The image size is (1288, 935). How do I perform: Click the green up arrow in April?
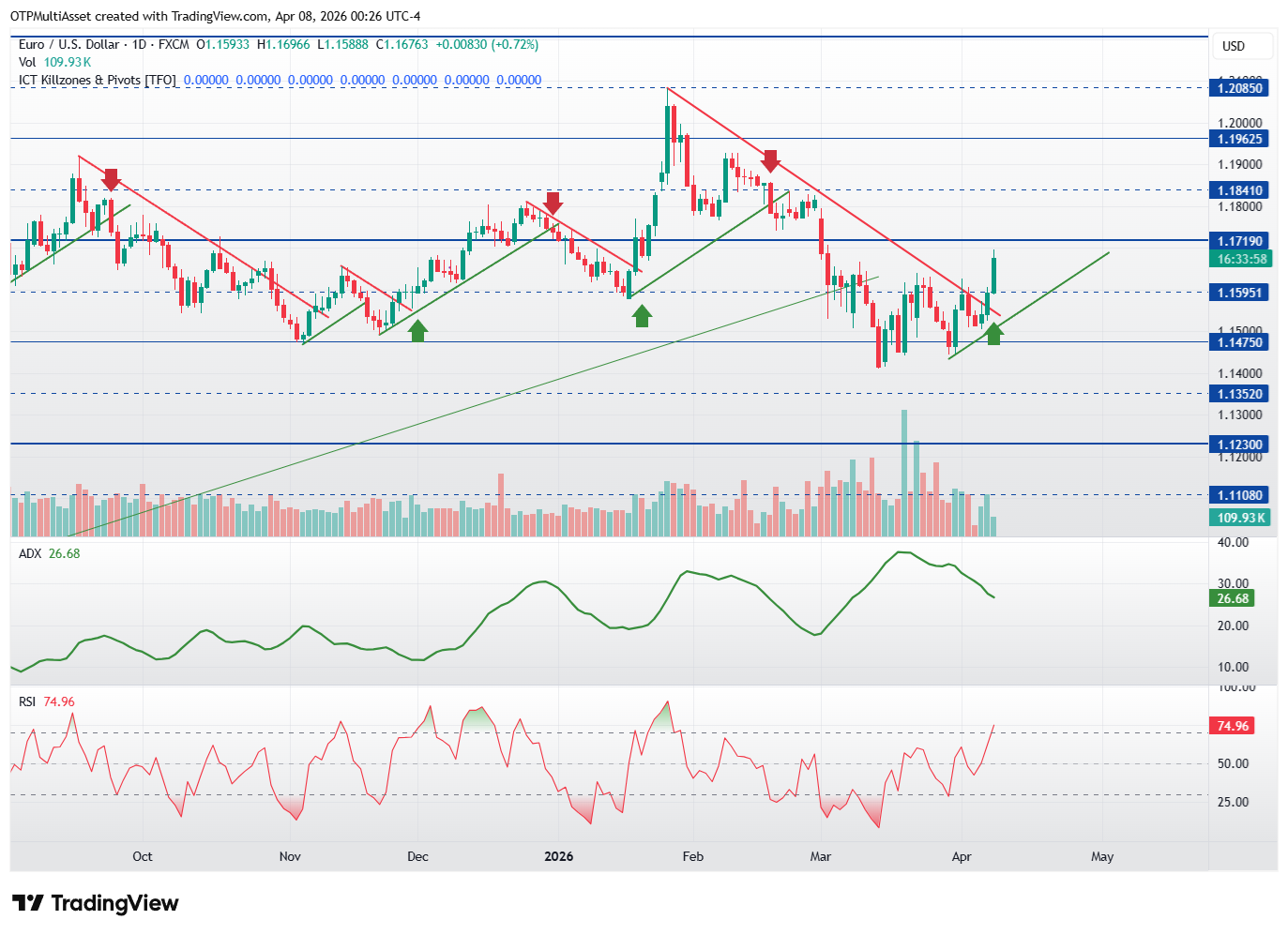click(994, 333)
